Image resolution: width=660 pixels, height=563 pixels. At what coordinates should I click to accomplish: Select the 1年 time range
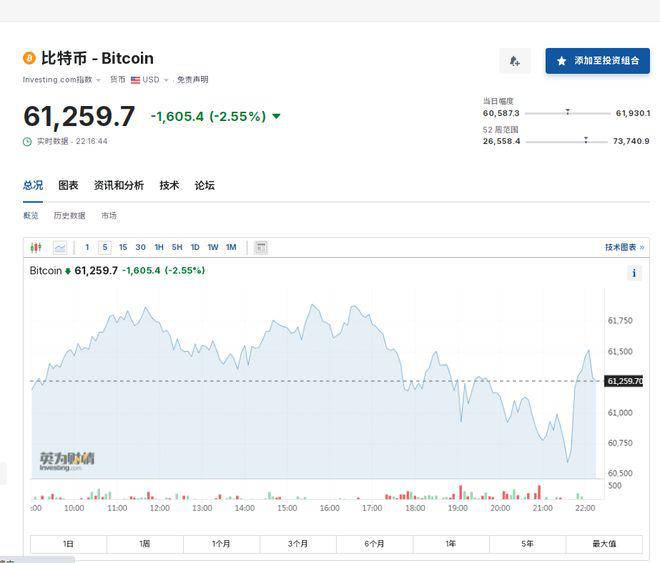(x=451, y=544)
